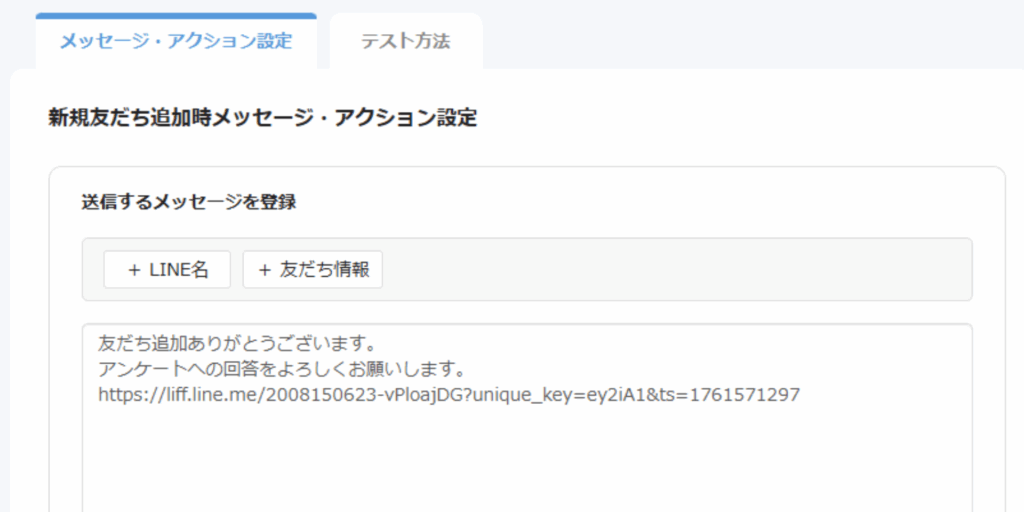The height and width of the screenshot is (512, 1024).
Task: Select the メッセージ・アクション設定 tab
Action: coord(176,42)
